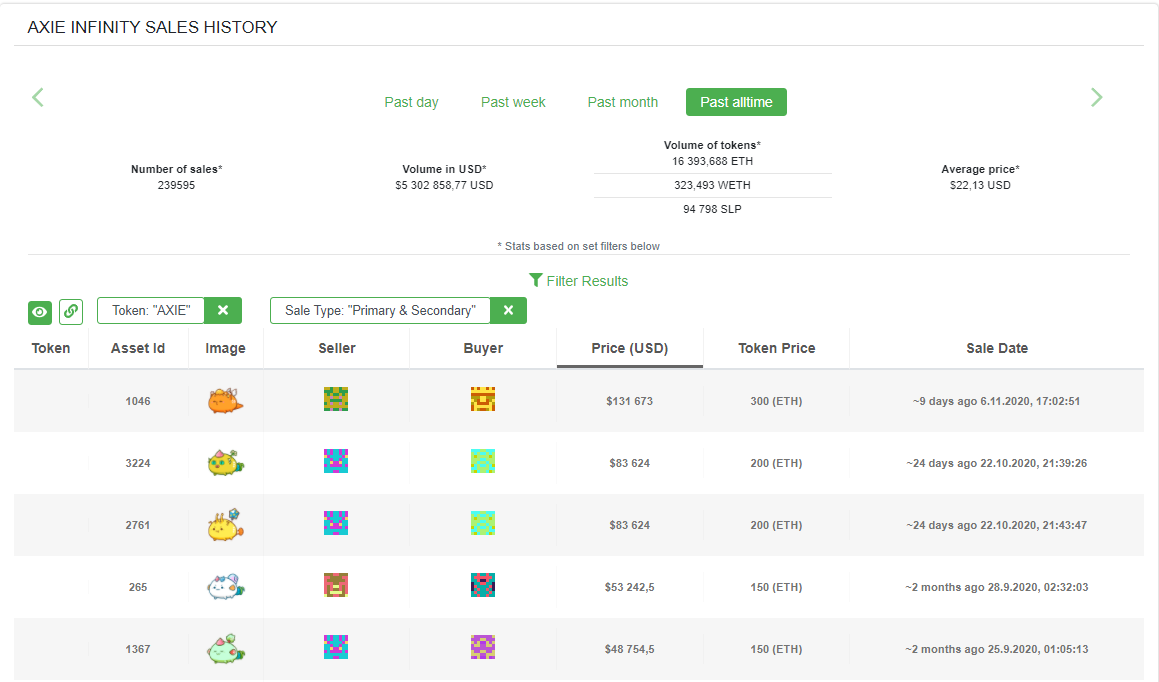Sort by Token column header
This screenshot has width=1159, height=682.
click(x=51, y=348)
